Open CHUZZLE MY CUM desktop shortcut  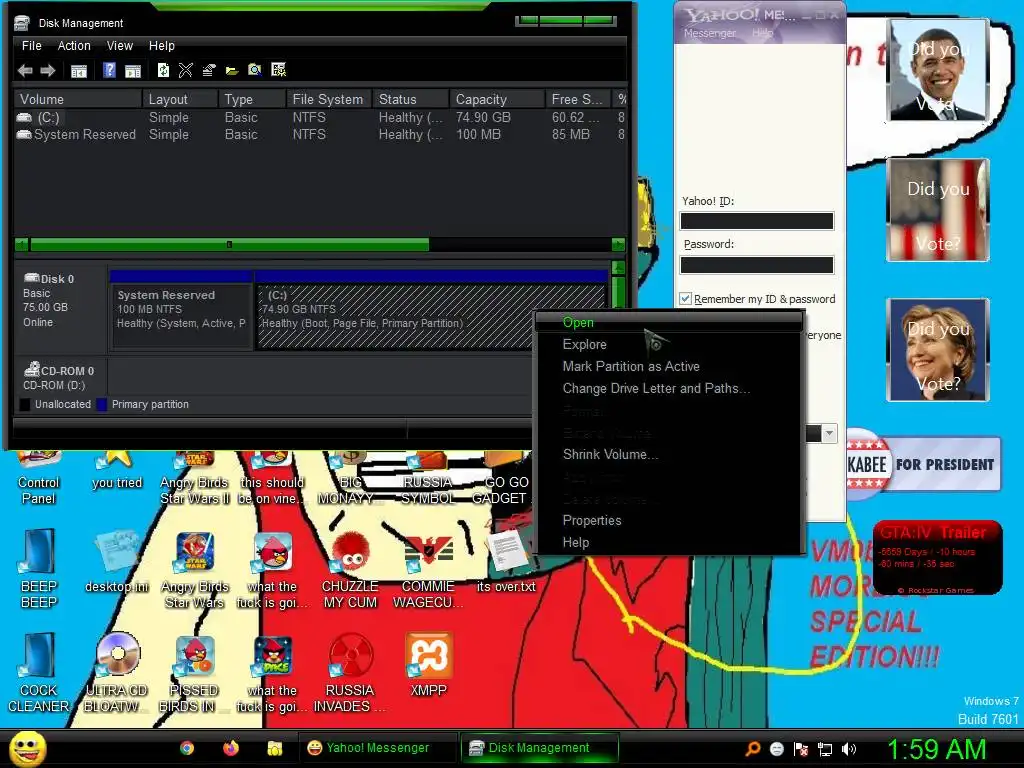pyautogui.click(x=350, y=569)
